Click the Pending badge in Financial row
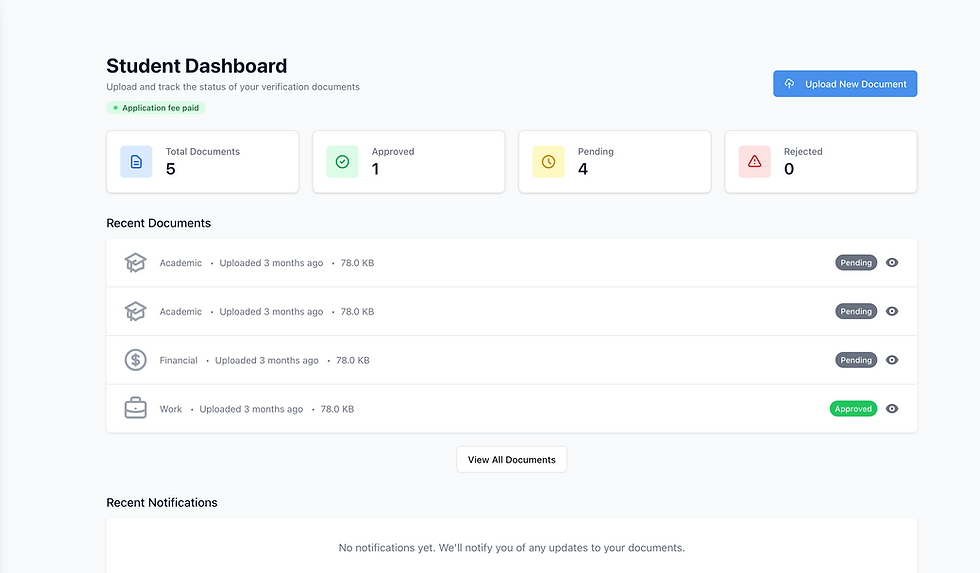 (856, 360)
